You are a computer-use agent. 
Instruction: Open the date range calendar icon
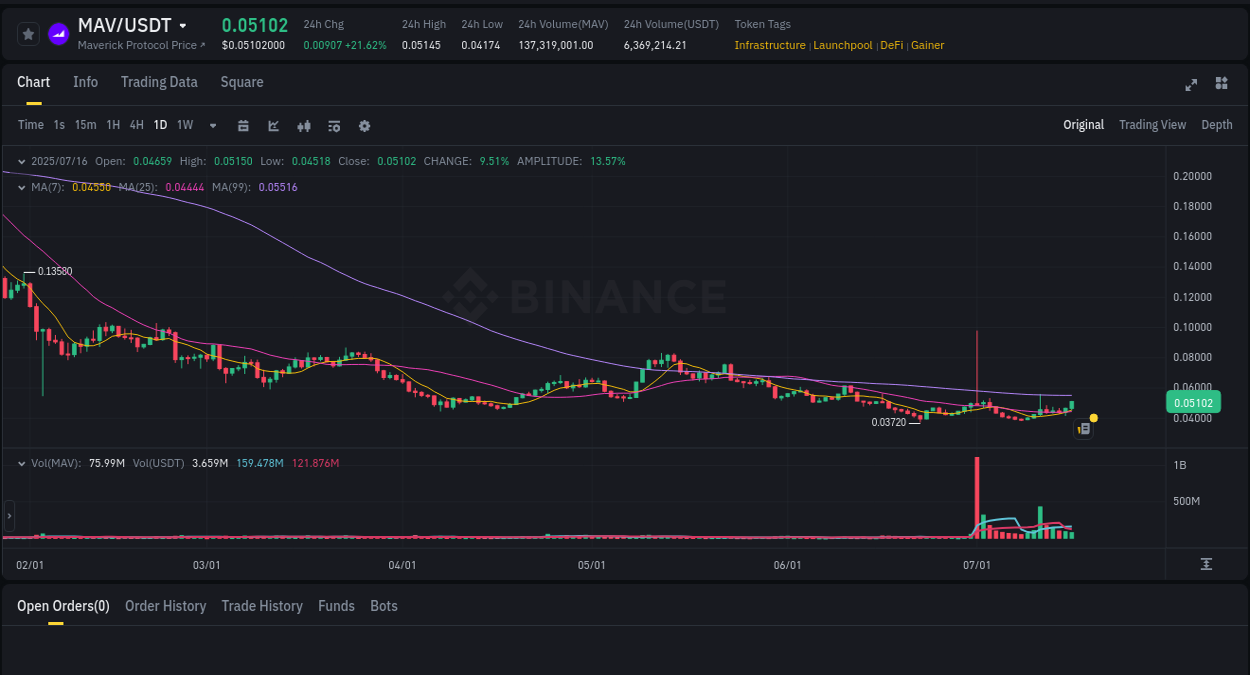click(243, 125)
